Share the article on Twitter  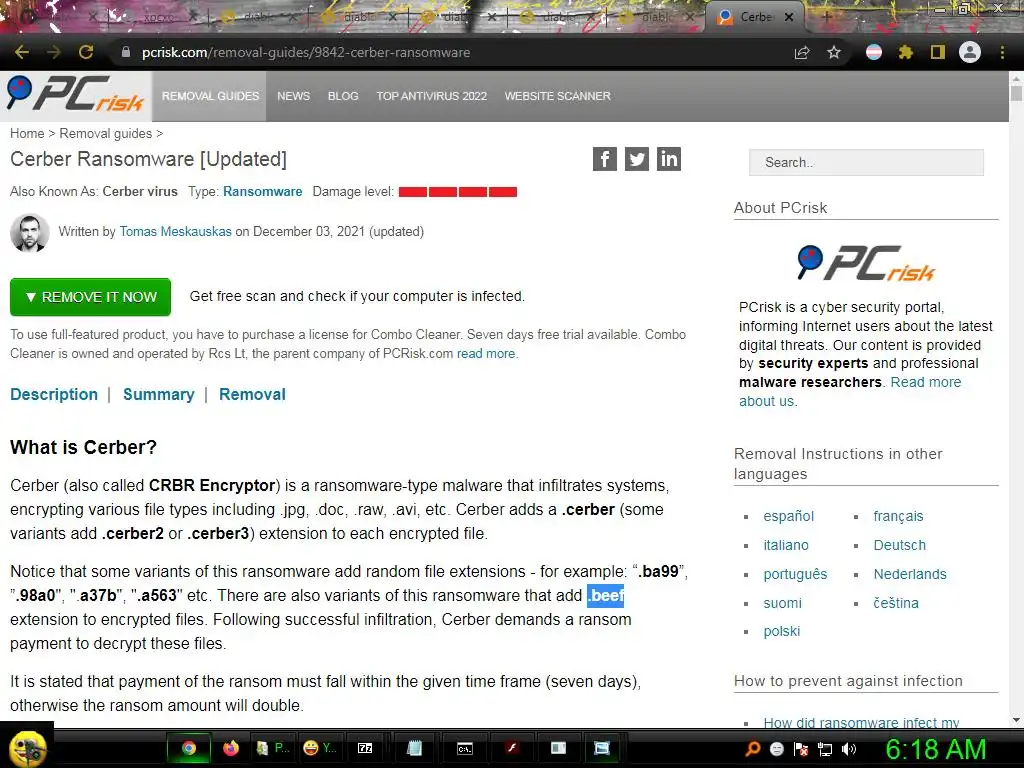pyautogui.click(x=637, y=159)
